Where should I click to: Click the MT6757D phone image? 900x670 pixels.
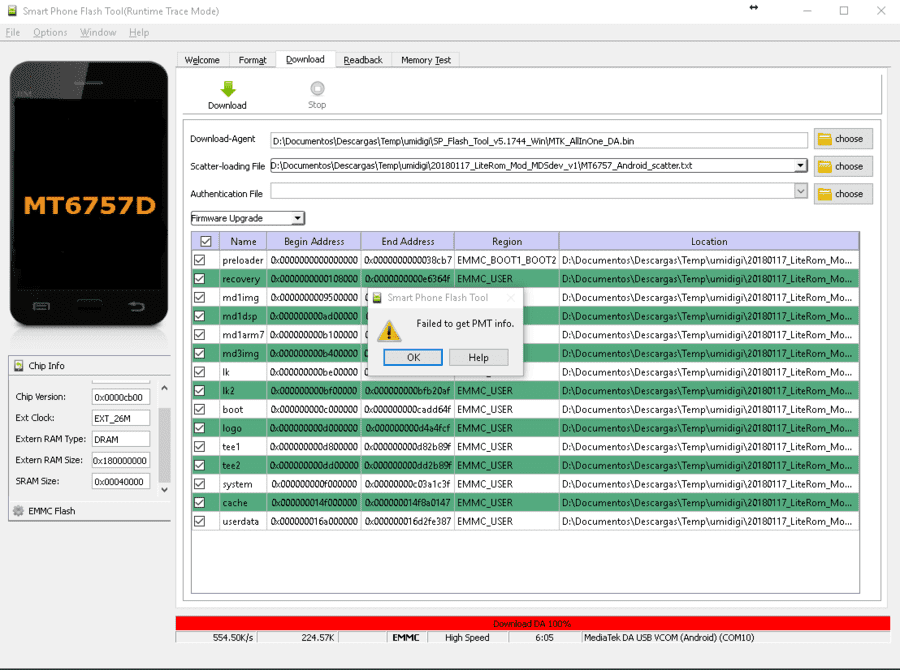pos(89,194)
